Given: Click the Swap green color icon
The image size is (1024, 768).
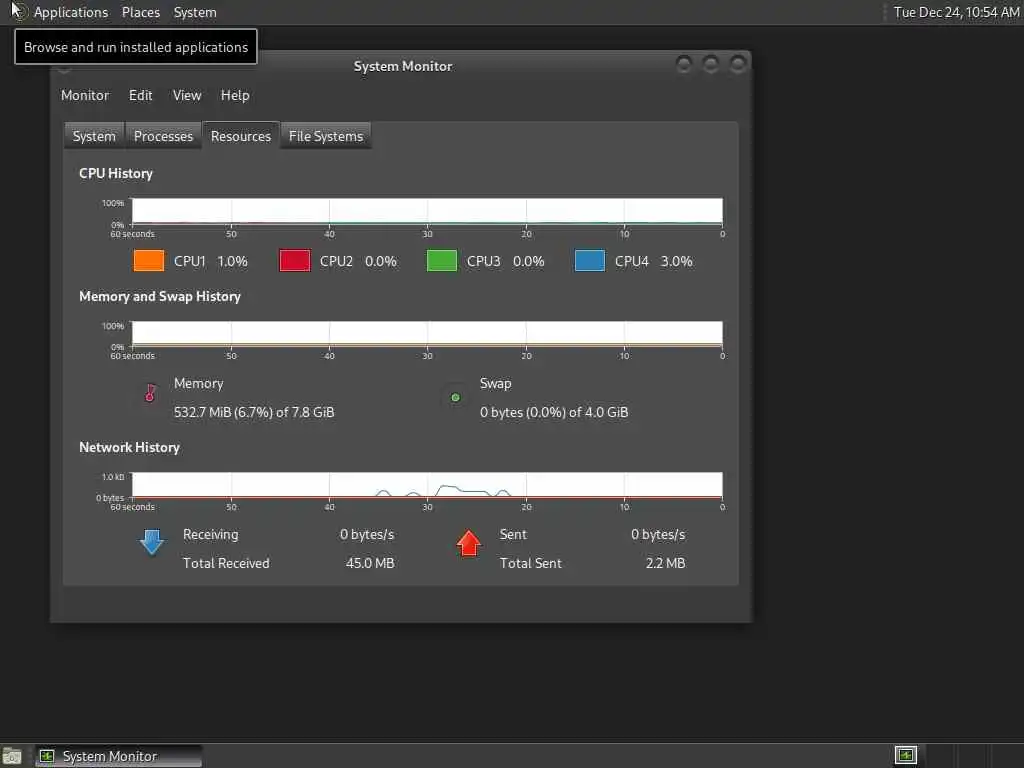Looking at the screenshot, I should pos(455,397).
